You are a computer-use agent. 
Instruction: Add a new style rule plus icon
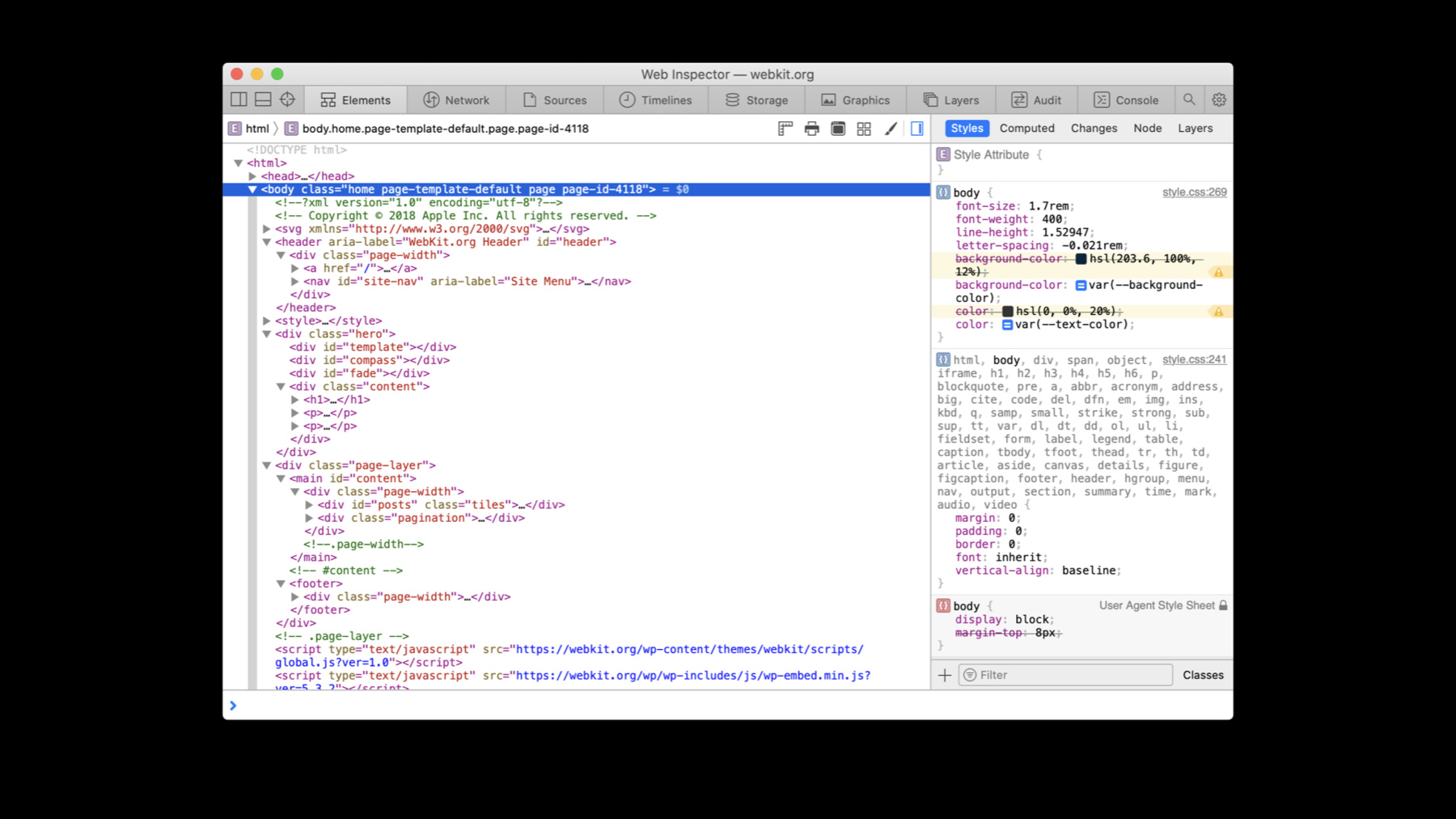pos(945,675)
